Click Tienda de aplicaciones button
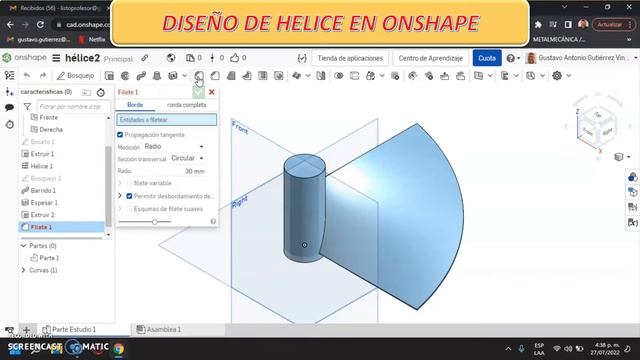This screenshot has height=360, width=640. [x=350, y=58]
